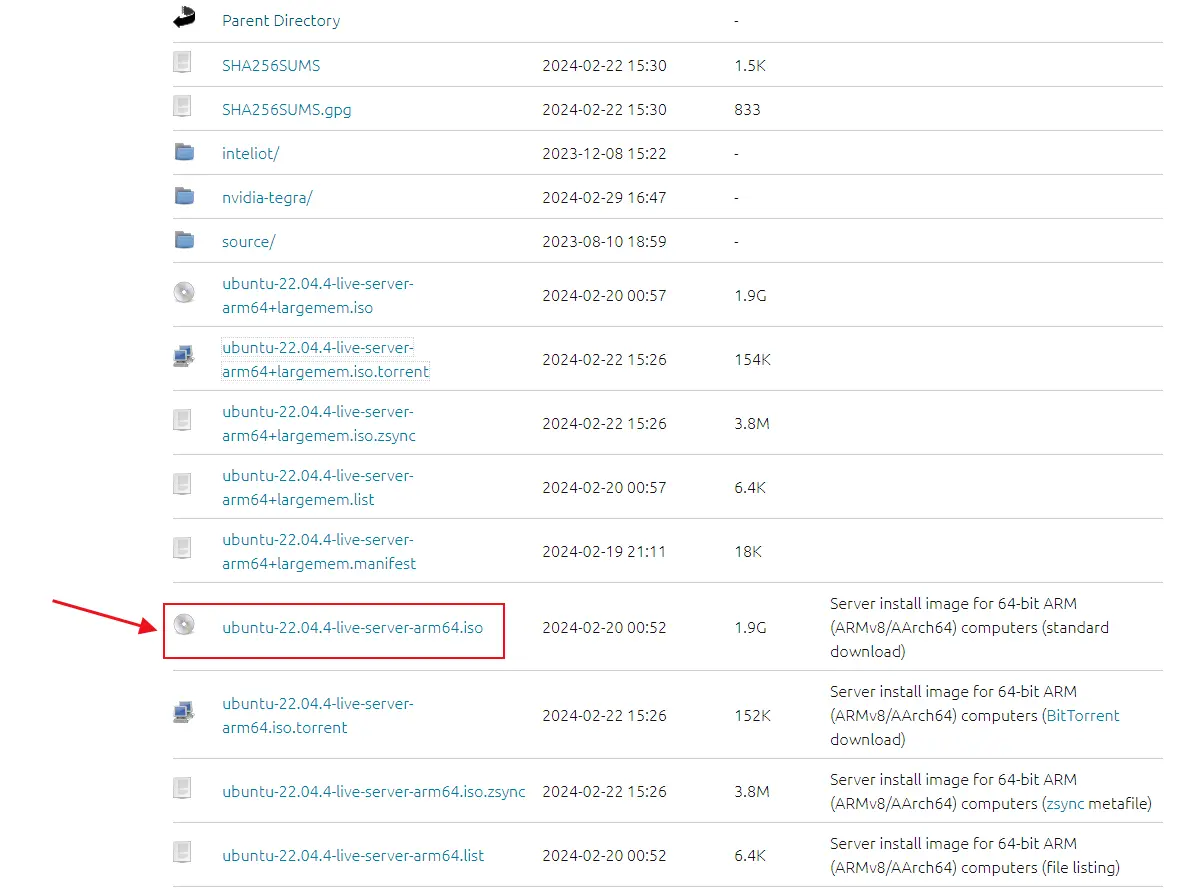Click the file listing description text
The image size is (1195, 890).
tap(975, 856)
